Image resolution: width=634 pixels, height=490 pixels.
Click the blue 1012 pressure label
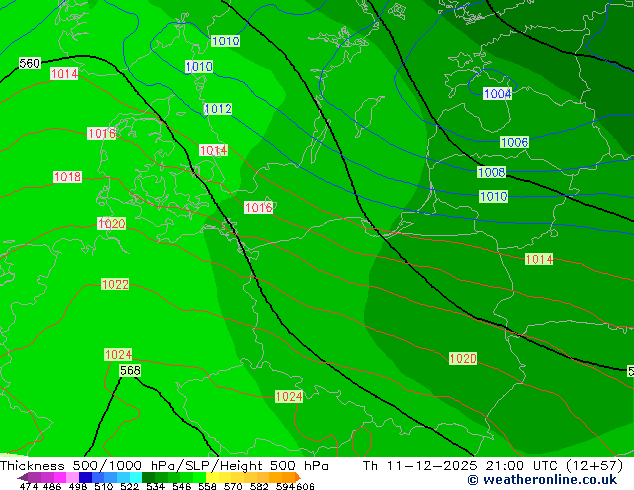click(x=218, y=109)
